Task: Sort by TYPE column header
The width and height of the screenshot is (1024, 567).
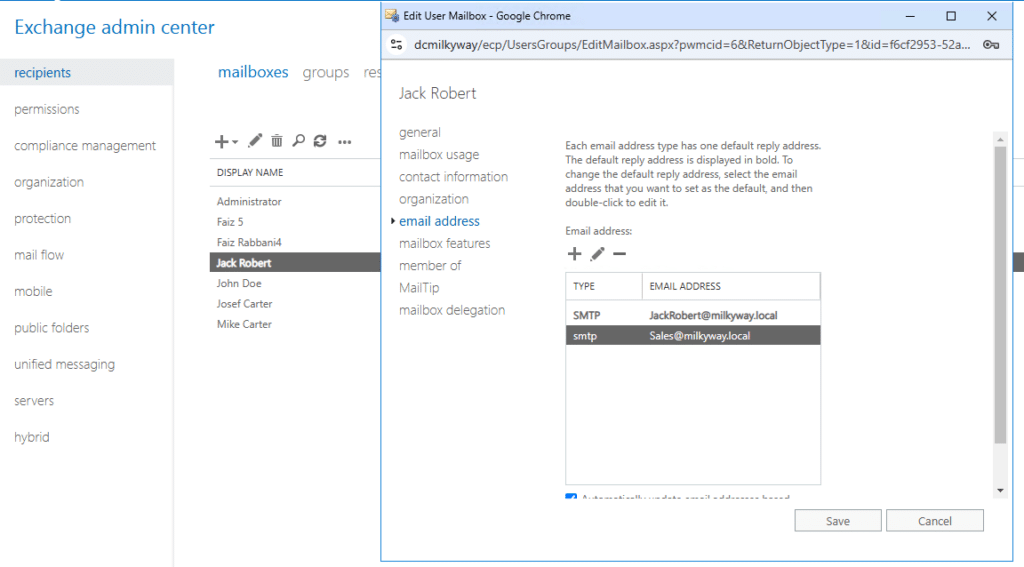Action: coord(584,286)
